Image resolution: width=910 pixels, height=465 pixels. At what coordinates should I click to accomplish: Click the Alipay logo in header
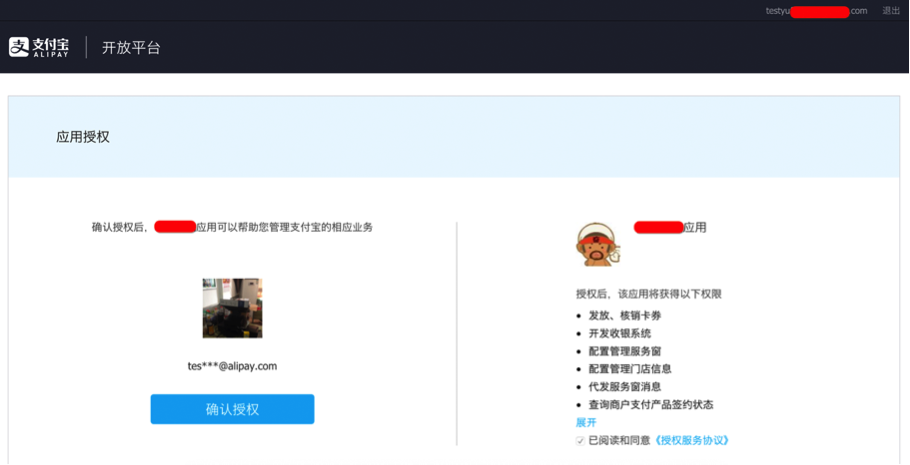pos(39,47)
